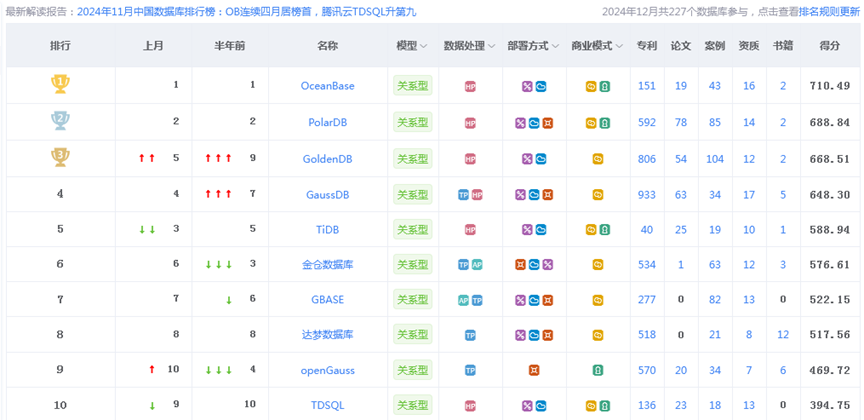Open the openGauss database link
Viewport: 864px width, 420px height.
328,370
